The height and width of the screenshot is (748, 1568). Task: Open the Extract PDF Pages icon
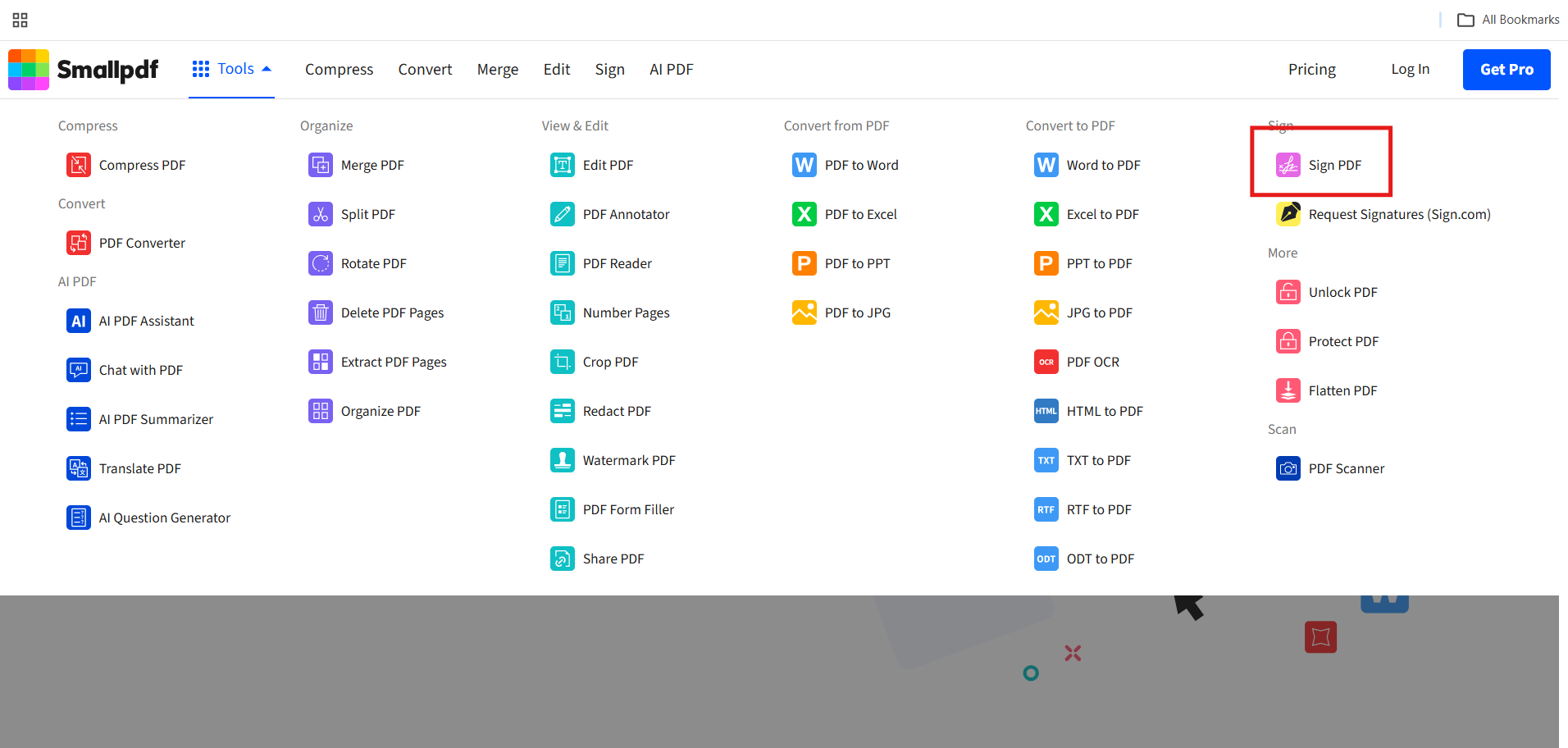[321, 362]
